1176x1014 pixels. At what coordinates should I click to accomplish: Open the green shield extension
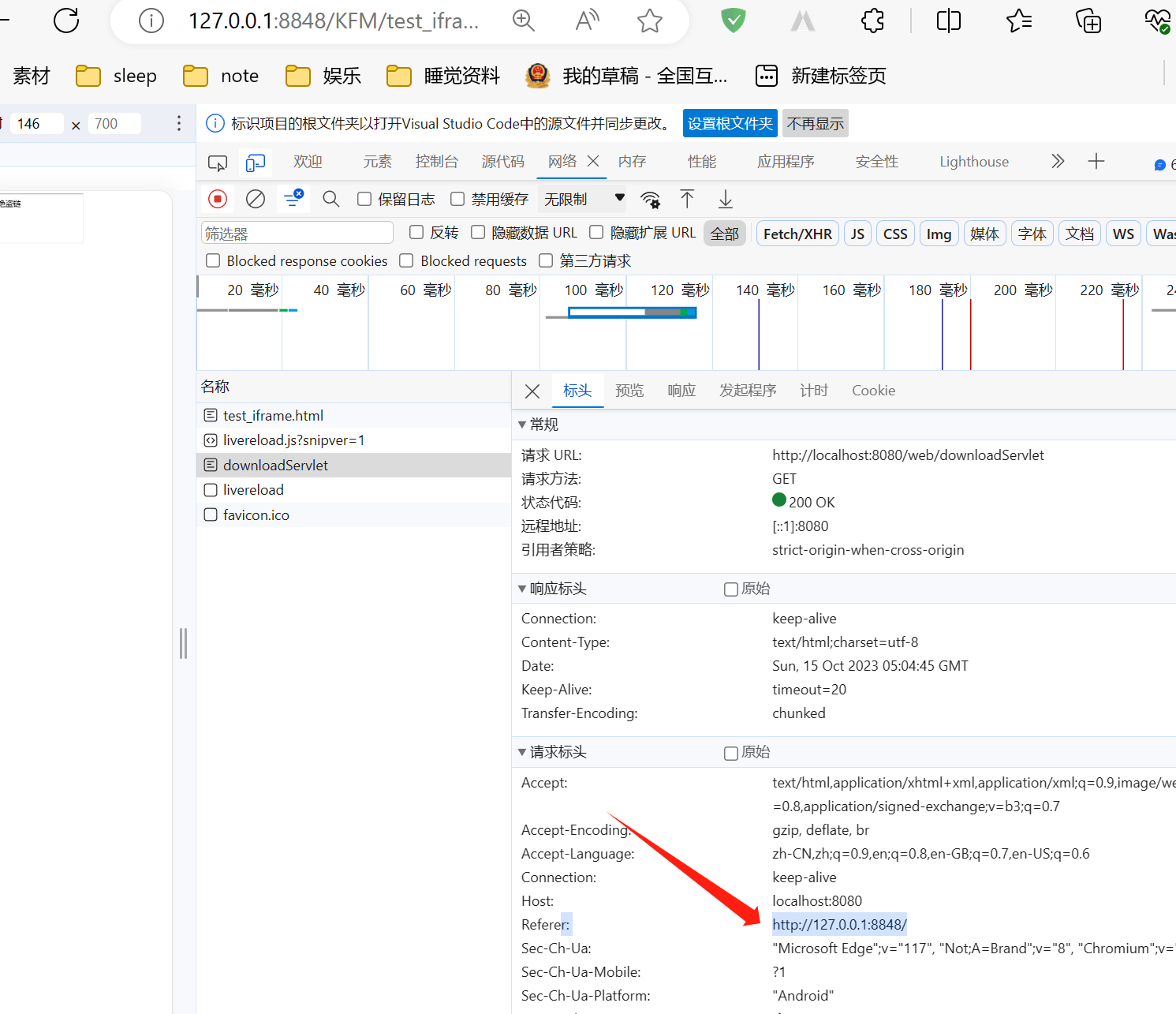pyautogui.click(x=734, y=21)
